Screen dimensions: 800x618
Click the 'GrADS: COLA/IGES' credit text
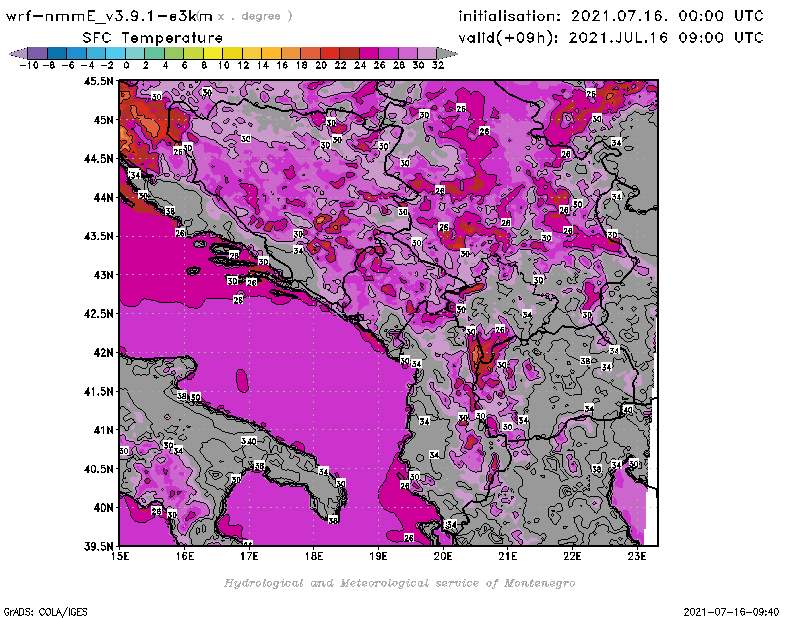45,612
